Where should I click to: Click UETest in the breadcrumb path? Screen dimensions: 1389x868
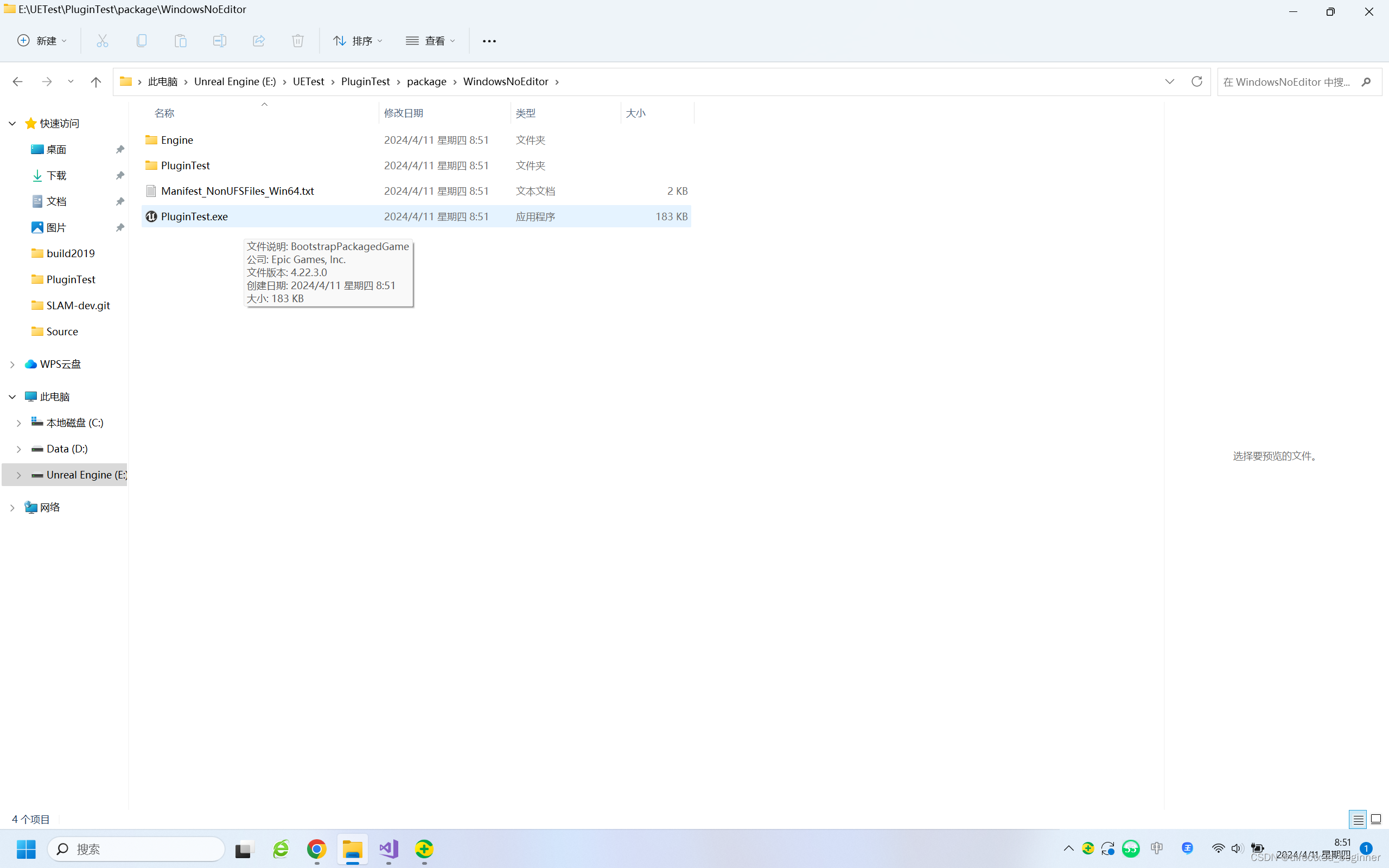[x=308, y=81]
